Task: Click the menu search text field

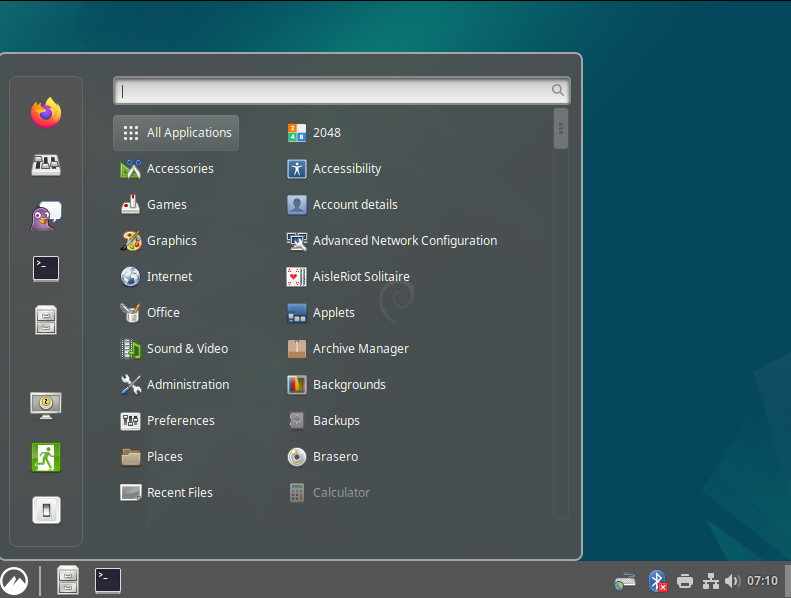Action: click(342, 91)
